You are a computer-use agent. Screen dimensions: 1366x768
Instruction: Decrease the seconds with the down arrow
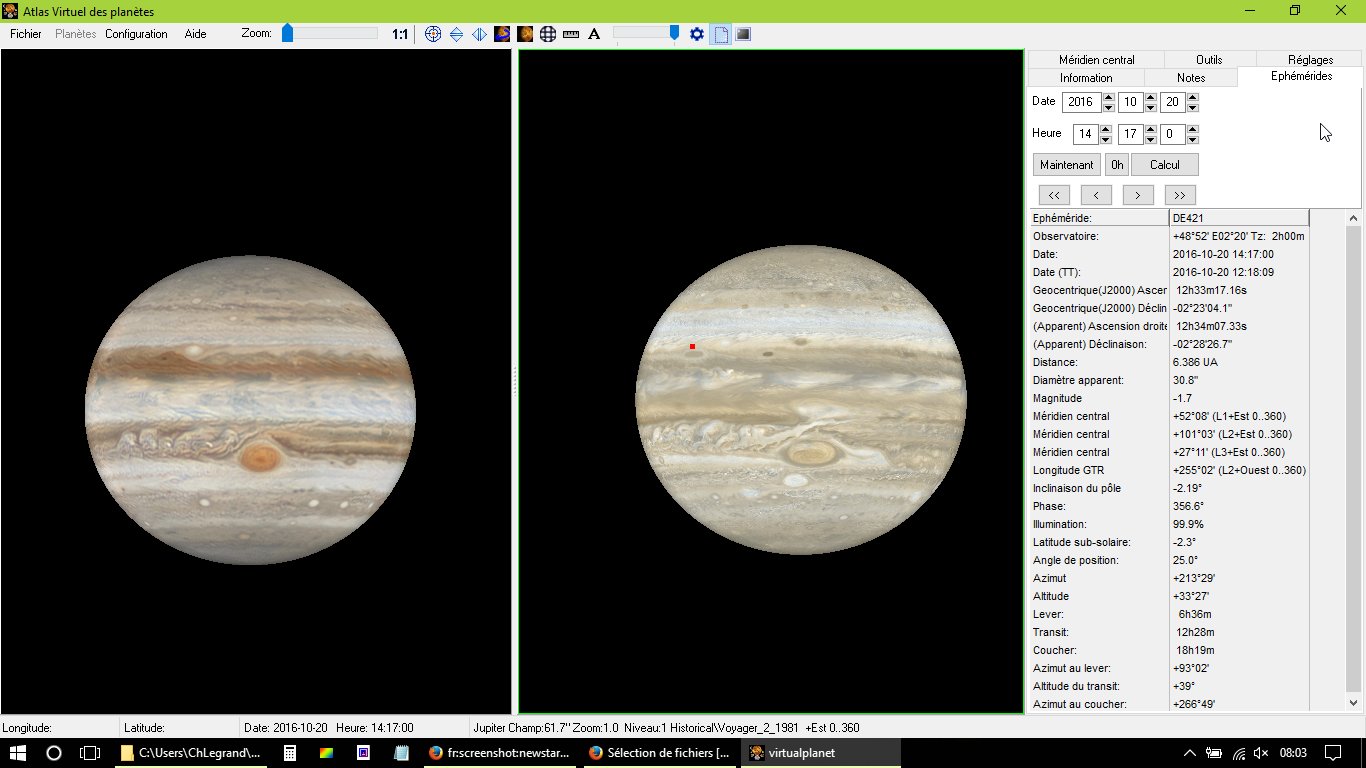(x=1192, y=139)
